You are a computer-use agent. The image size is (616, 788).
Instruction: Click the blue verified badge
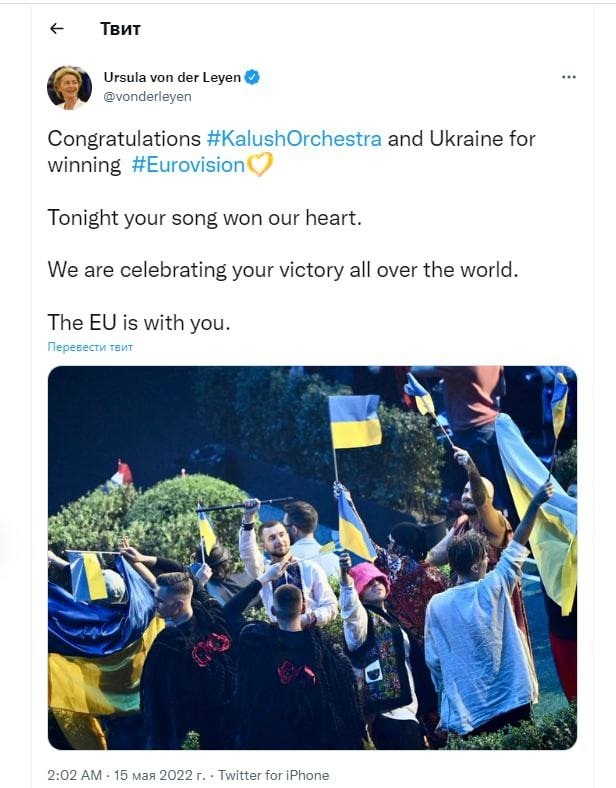tap(252, 77)
